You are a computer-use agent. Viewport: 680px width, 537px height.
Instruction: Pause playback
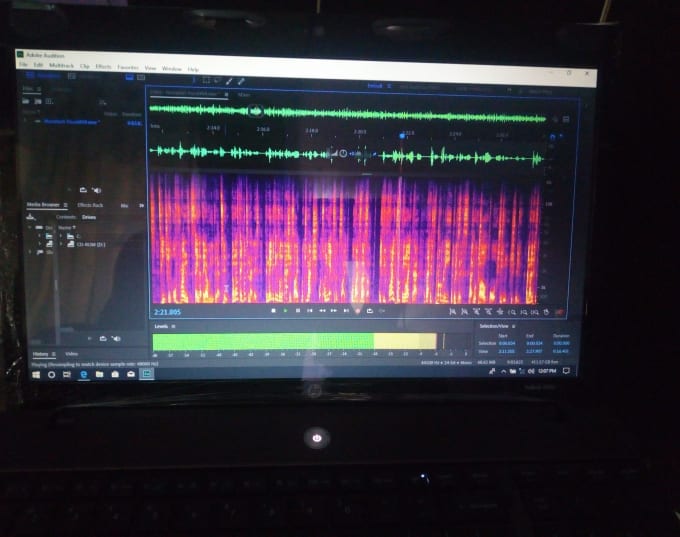[298, 311]
